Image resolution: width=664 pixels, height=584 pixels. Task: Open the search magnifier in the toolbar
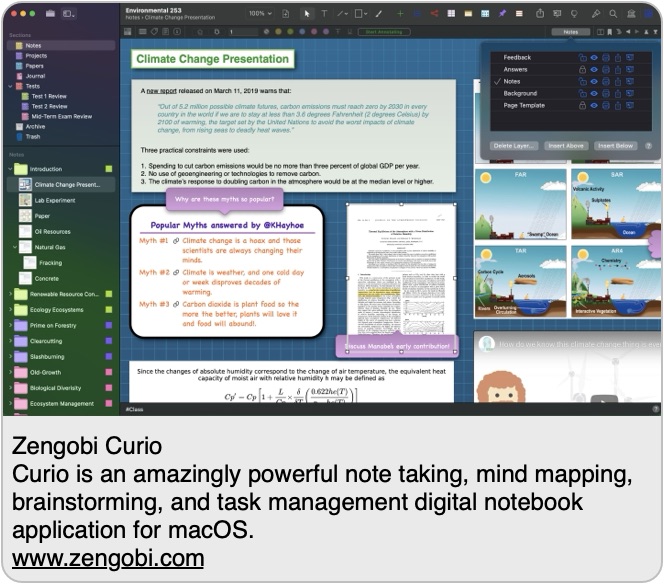point(612,14)
